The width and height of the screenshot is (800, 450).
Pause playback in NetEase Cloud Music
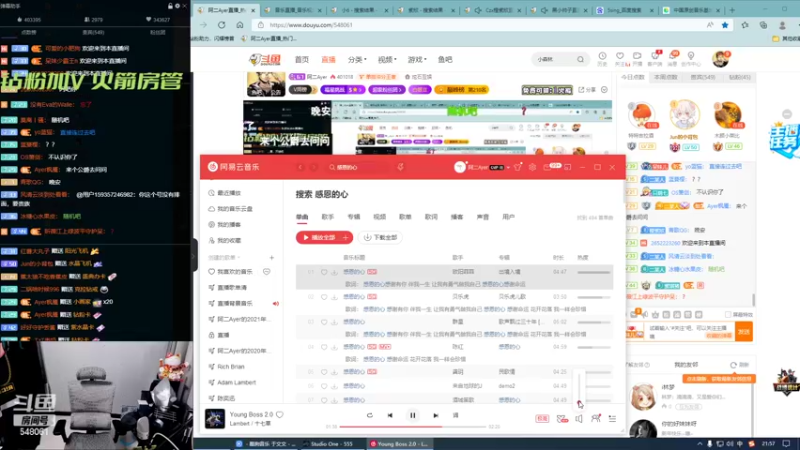(x=413, y=415)
